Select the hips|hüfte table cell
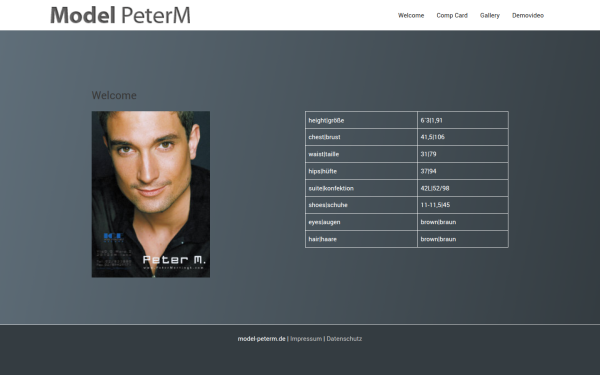Viewport: 600px width, 375px height. coord(361,171)
